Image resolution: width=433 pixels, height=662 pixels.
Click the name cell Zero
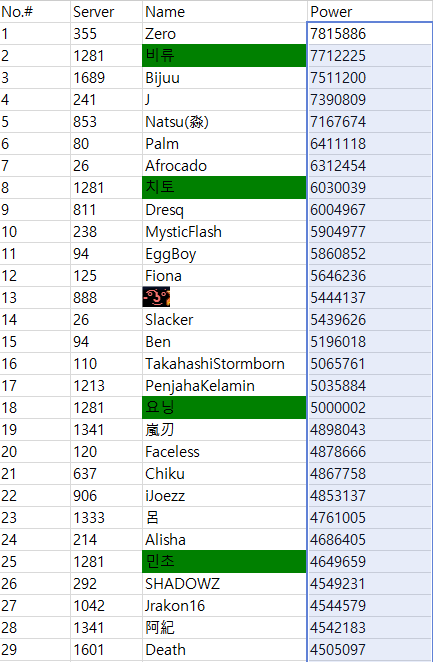tap(225, 33)
